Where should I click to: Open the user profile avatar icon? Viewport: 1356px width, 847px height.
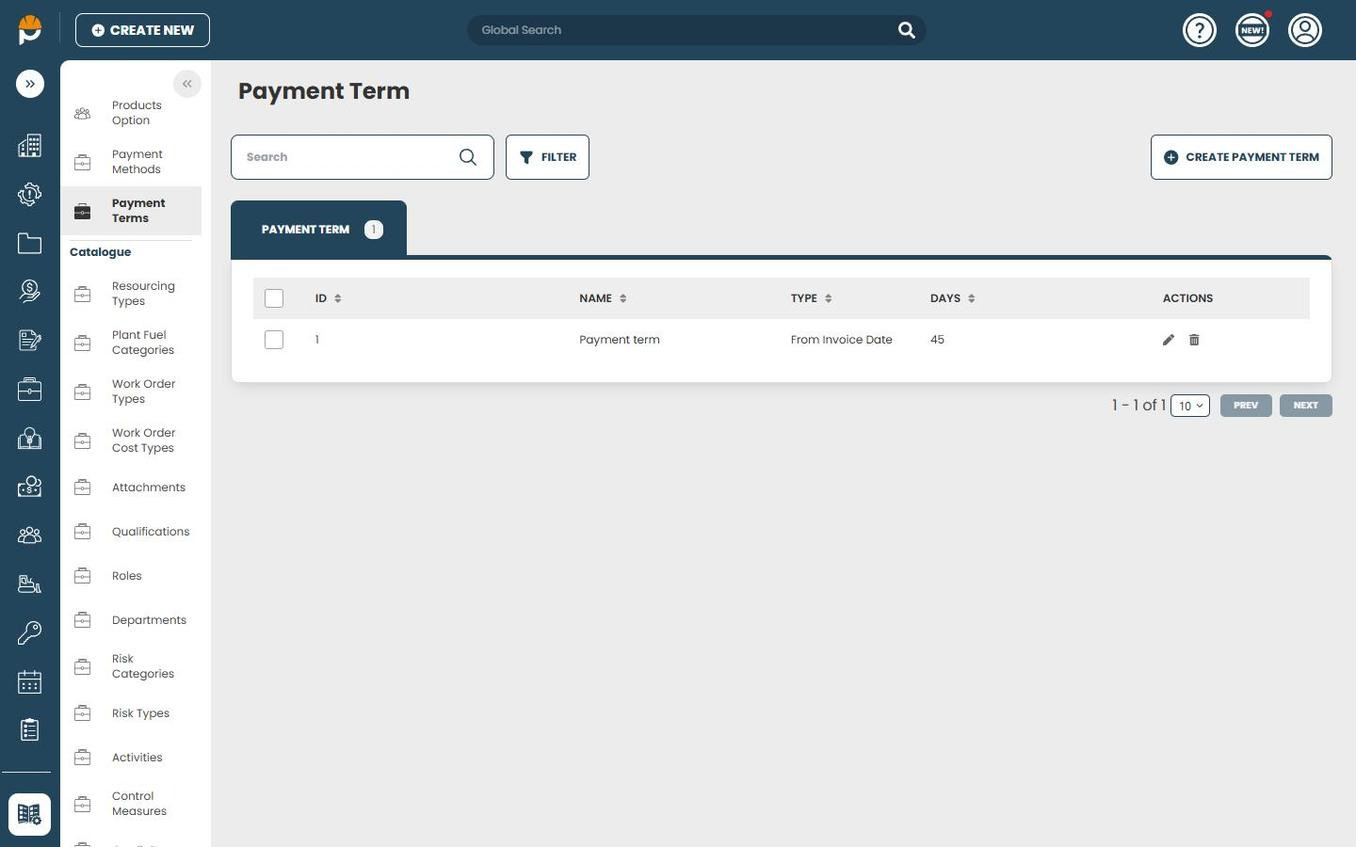pyautogui.click(x=1305, y=30)
